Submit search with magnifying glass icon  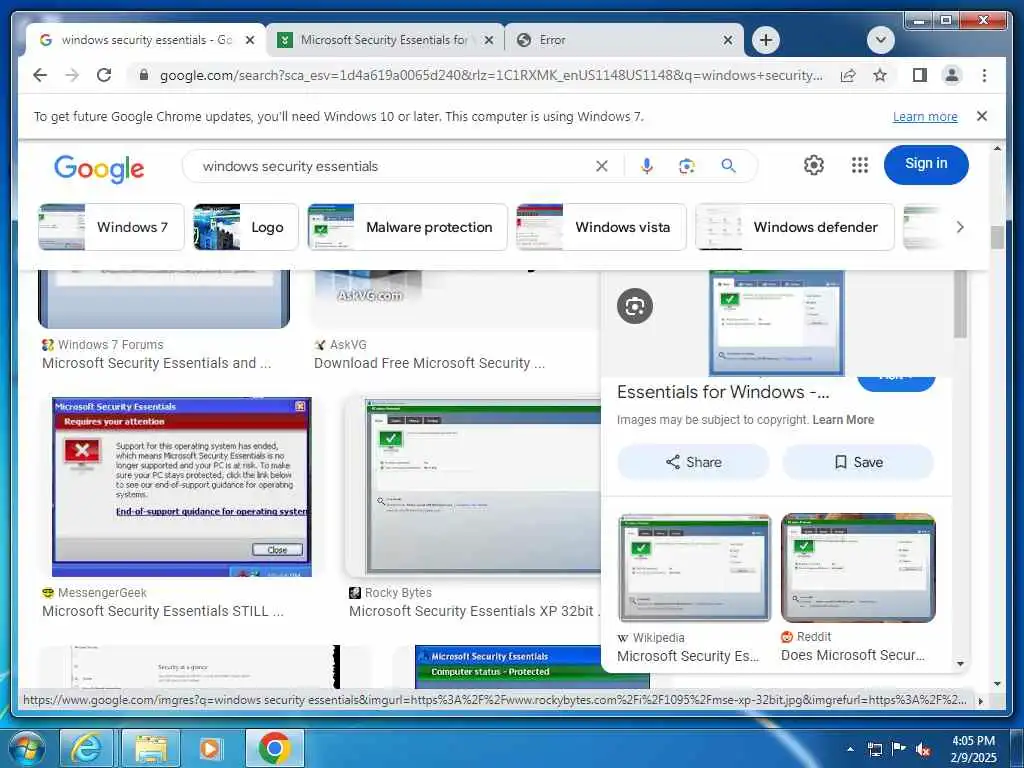[728, 167]
